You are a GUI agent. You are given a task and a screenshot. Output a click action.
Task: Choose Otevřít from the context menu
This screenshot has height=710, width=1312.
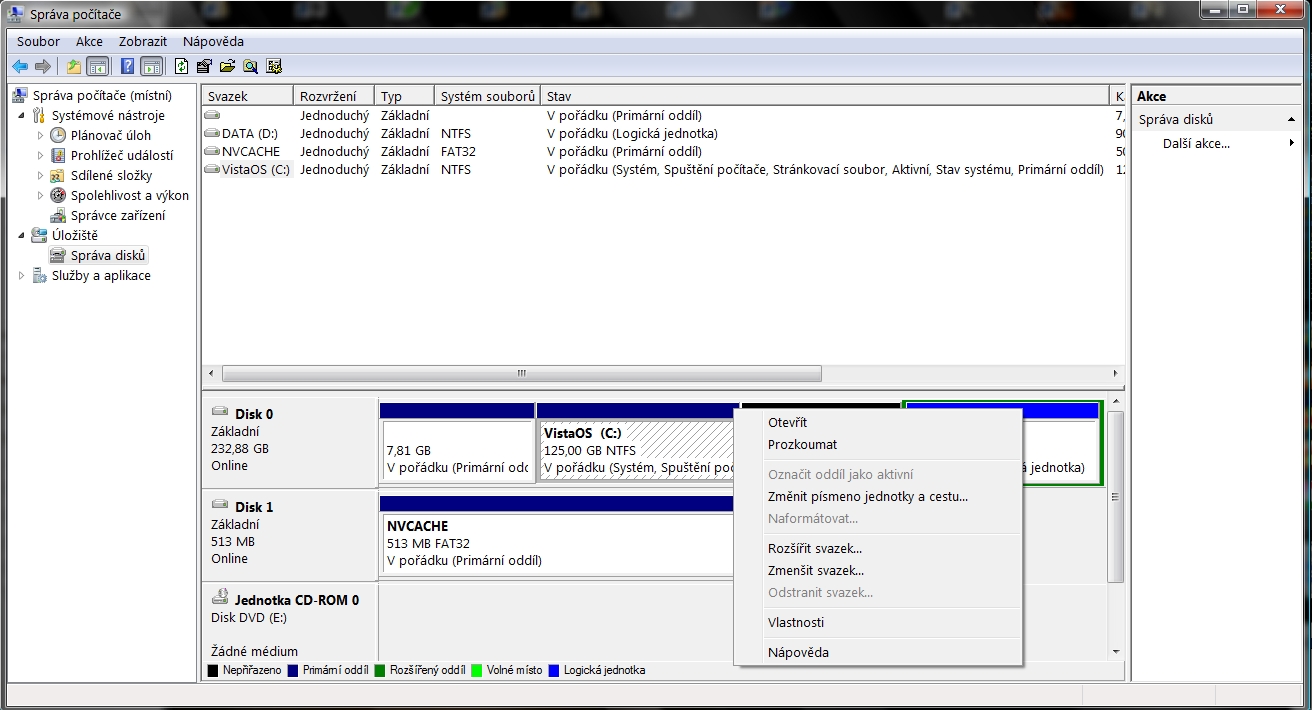(x=878, y=422)
